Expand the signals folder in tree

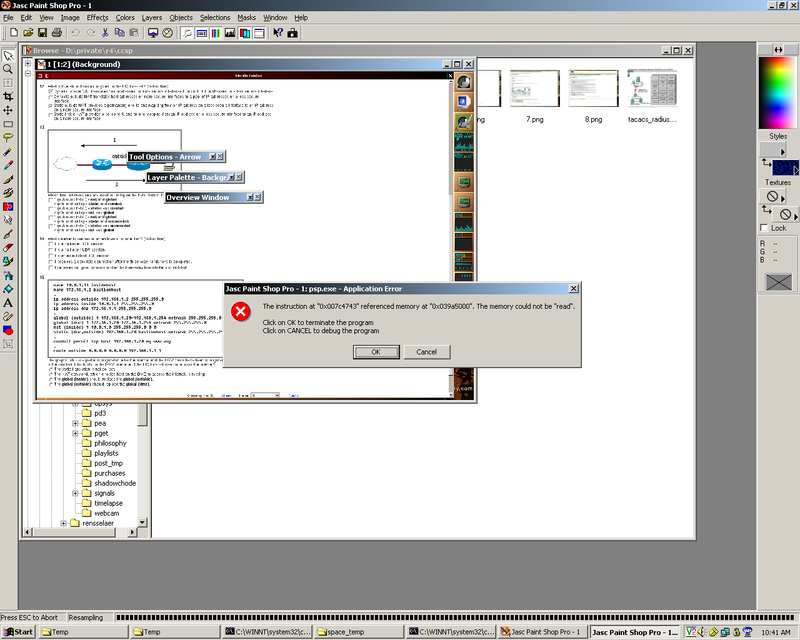coord(75,493)
